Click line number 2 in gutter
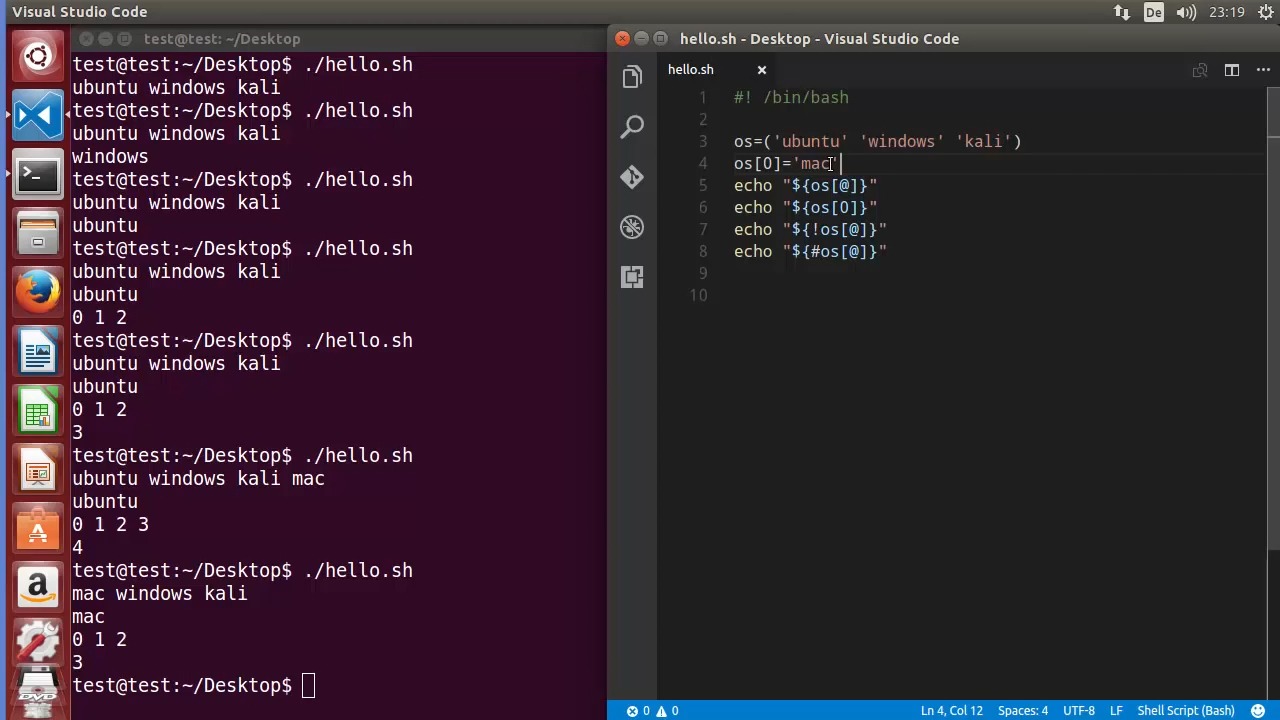 pos(703,120)
